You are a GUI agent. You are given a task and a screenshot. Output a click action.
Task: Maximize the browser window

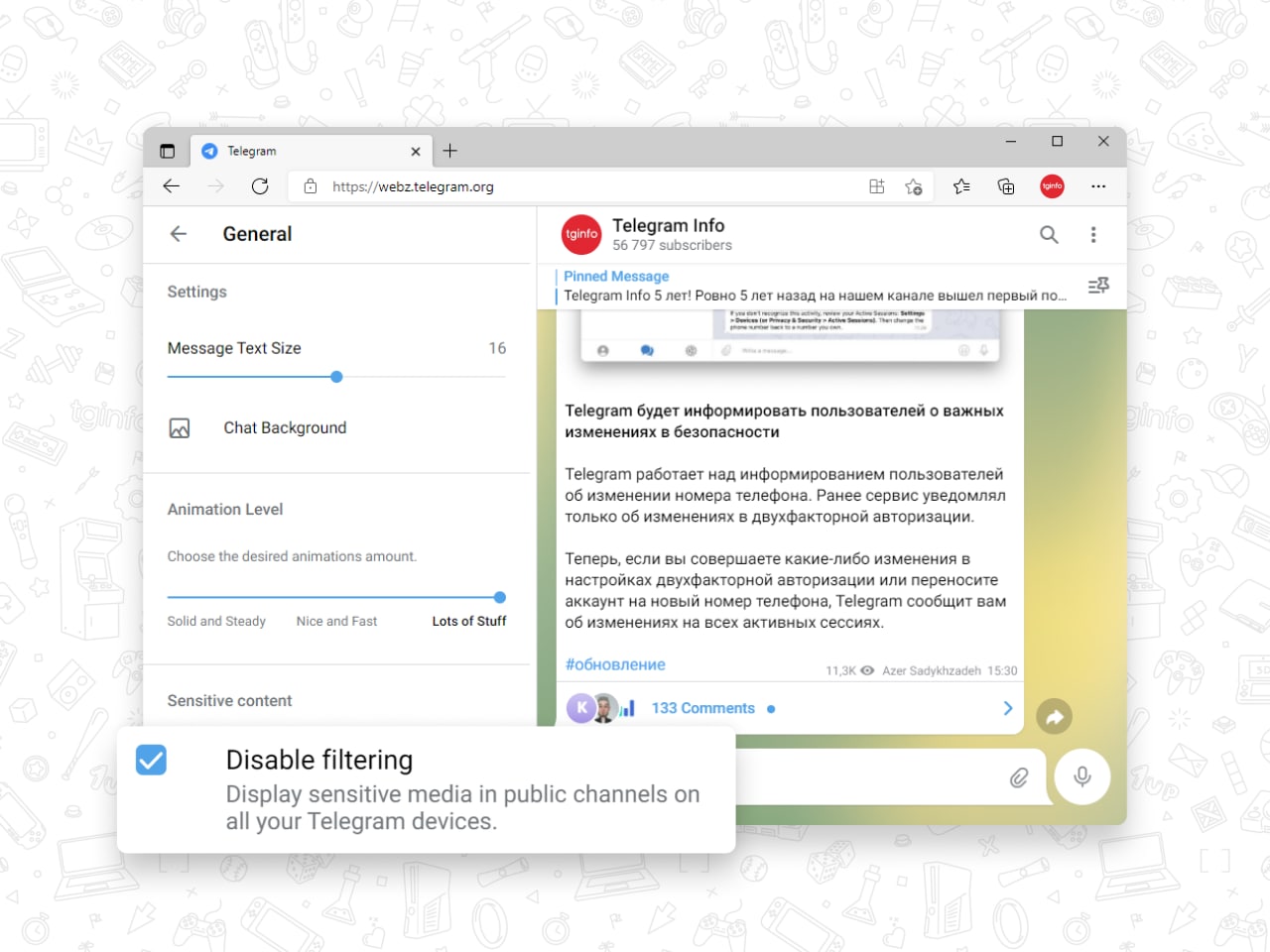pyautogui.click(x=1058, y=142)
